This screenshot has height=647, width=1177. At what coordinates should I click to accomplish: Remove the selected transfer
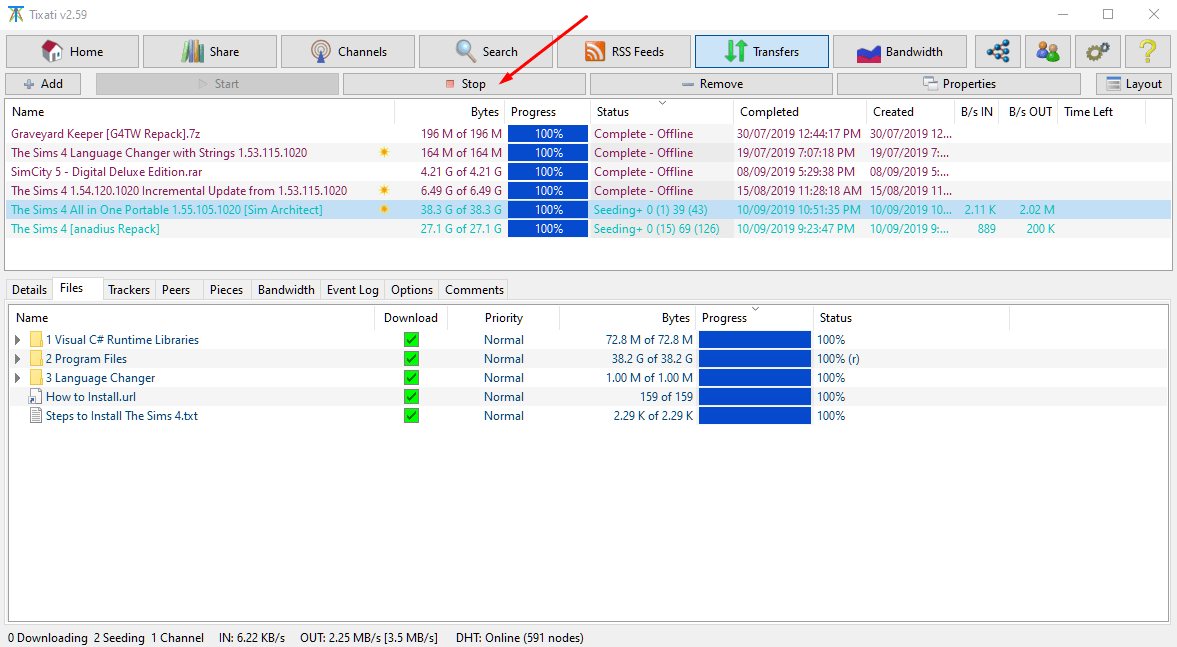[x=712, y=84]
